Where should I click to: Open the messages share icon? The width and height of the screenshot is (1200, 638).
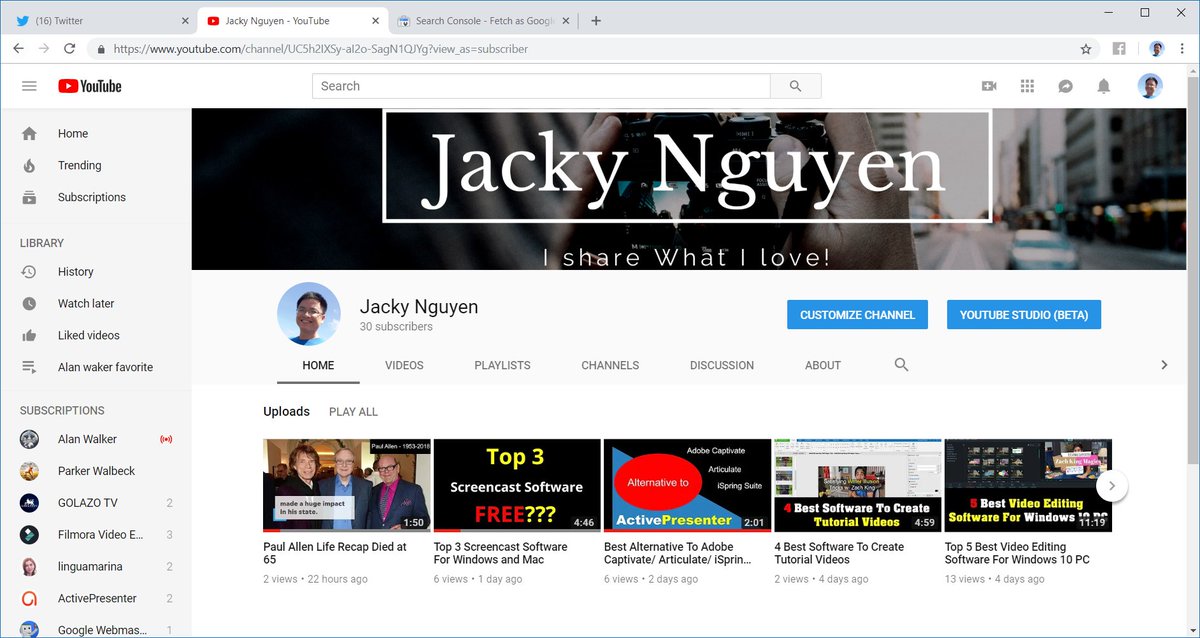pyautogui.click(x=1066, y=86)
